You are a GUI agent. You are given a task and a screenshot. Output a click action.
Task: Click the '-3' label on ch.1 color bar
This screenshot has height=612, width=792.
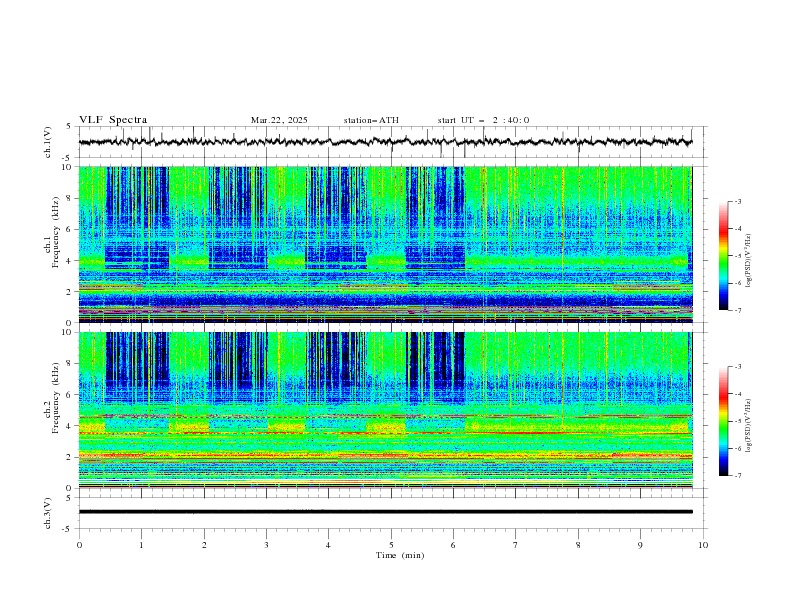(x=737, y=201)
